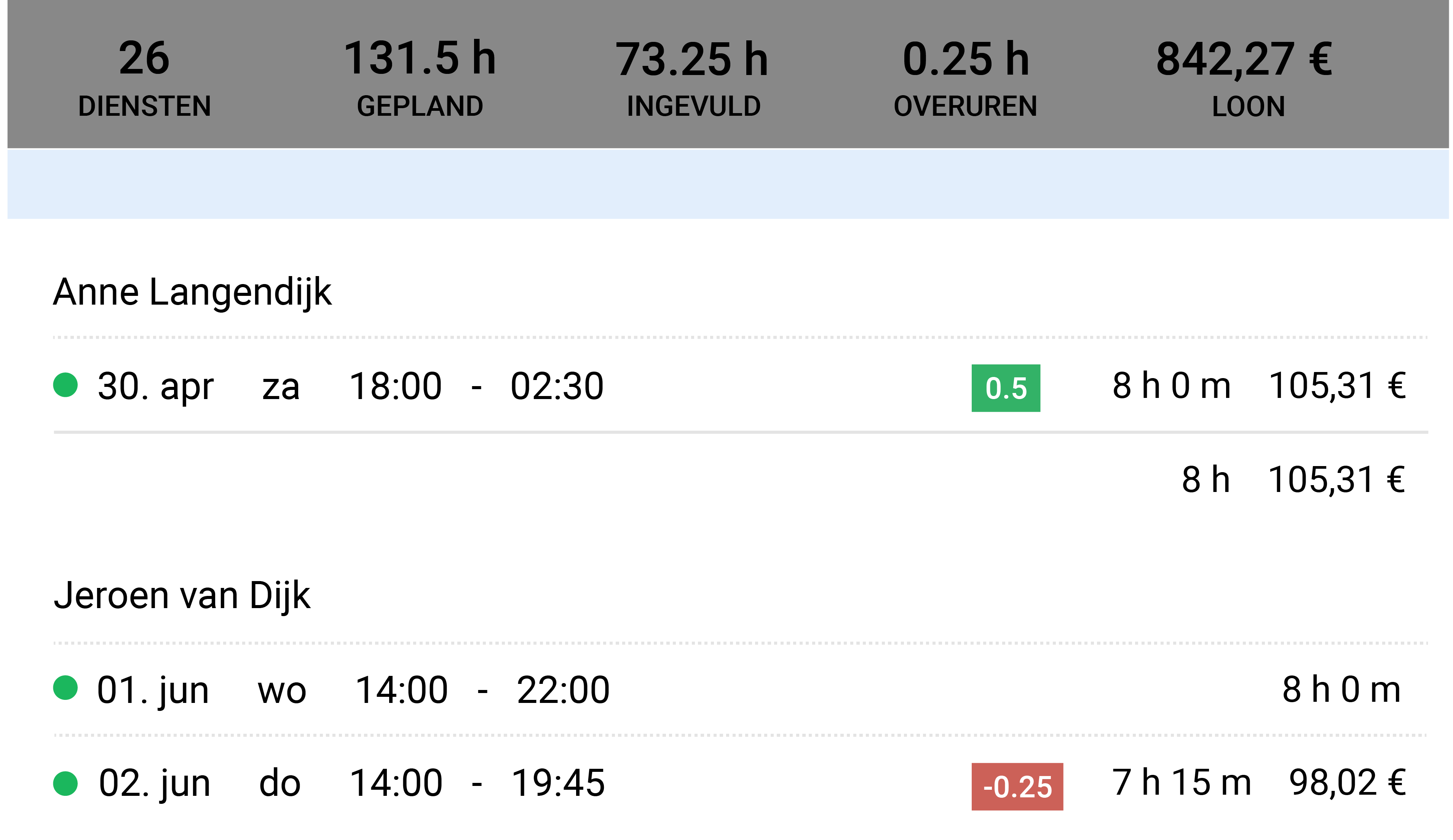Click the green status dot for 30. apr
This screenshot has height=840, width=1453.
[x=65, y=385]
